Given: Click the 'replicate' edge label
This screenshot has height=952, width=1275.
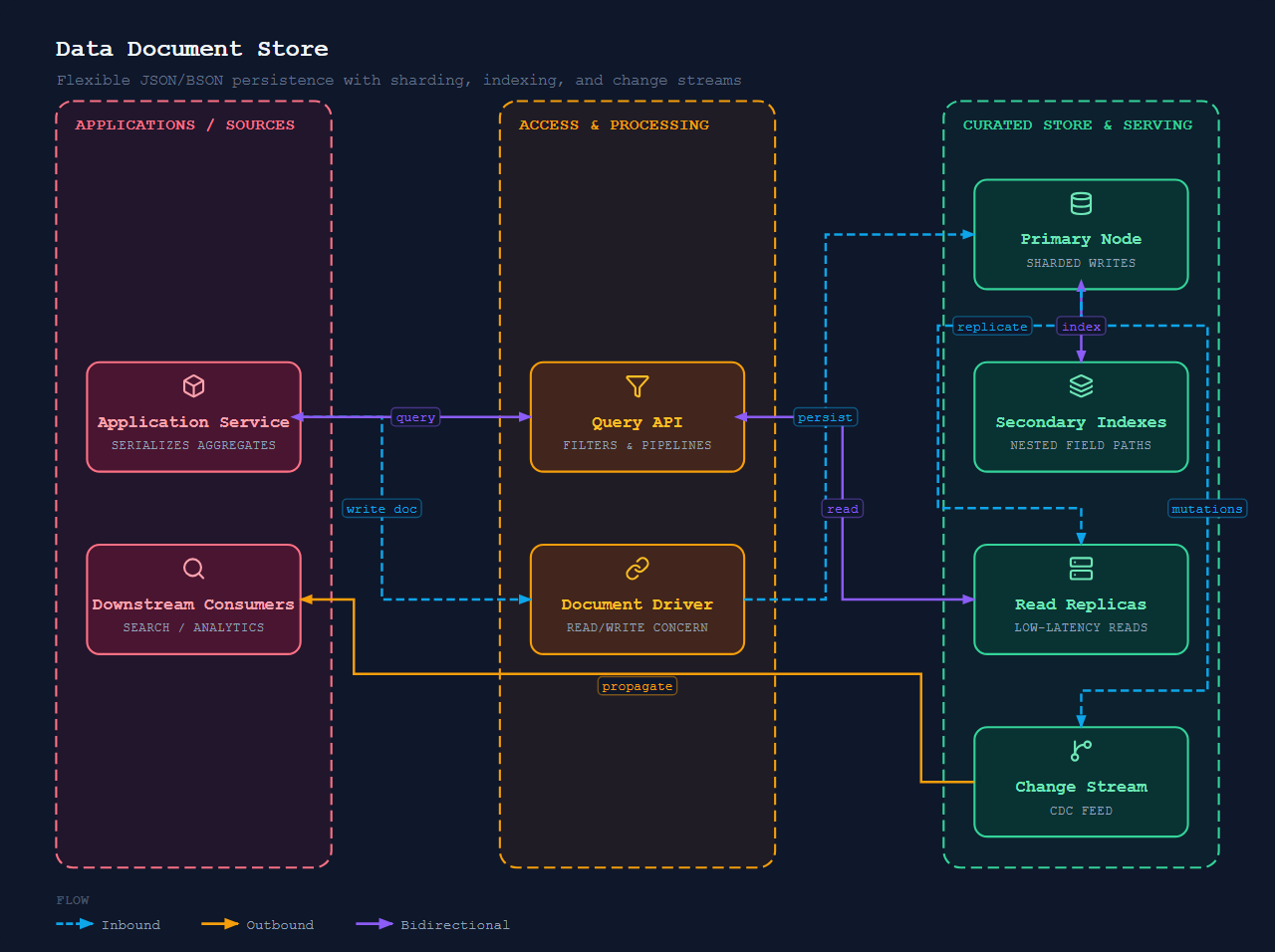Looking at the screenshot, I should (992, 327).
